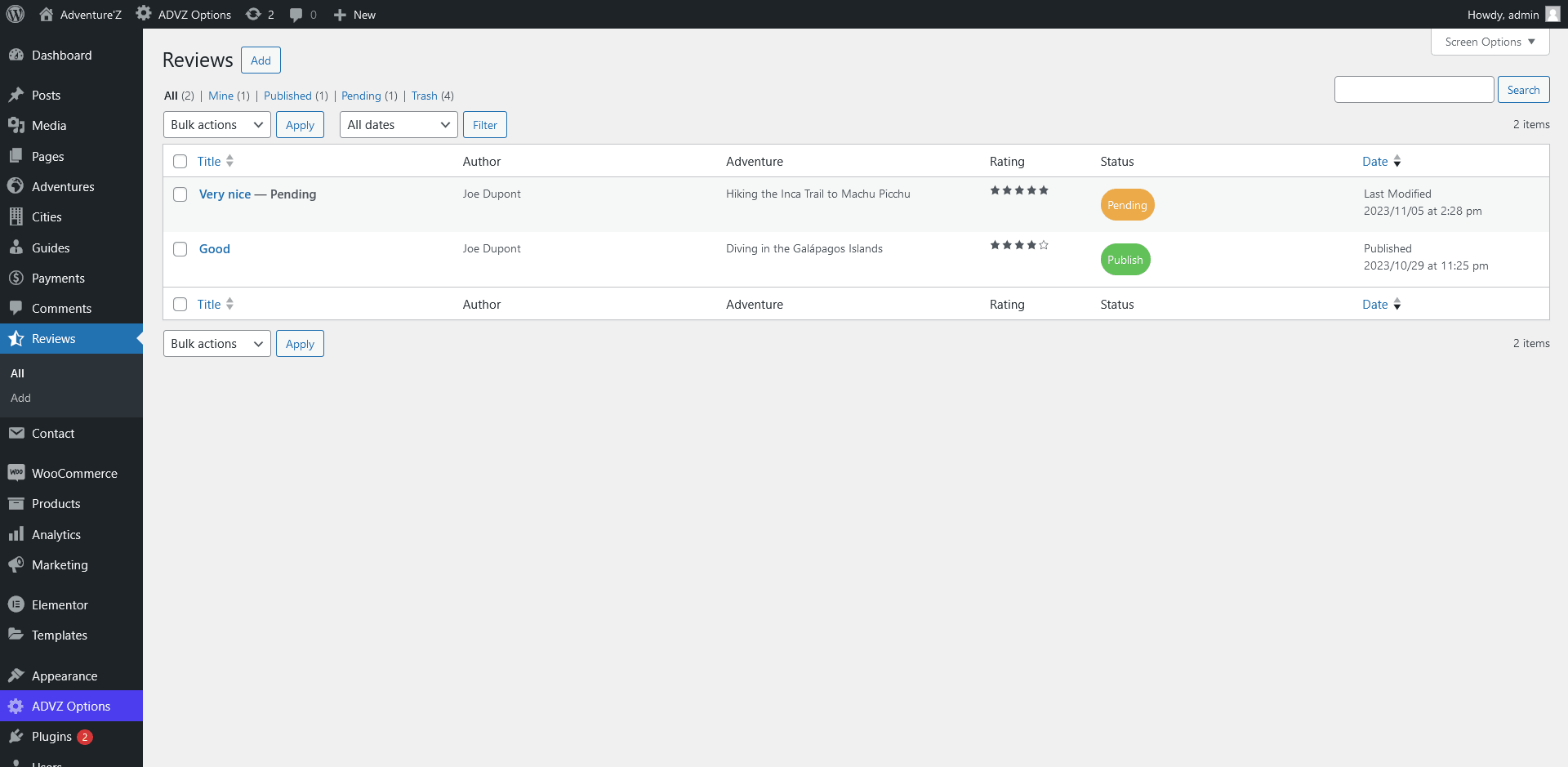Click the Templates folder icon
Image resolution: width=1568 pixels, height=767 pixels.
pos(16,635)
